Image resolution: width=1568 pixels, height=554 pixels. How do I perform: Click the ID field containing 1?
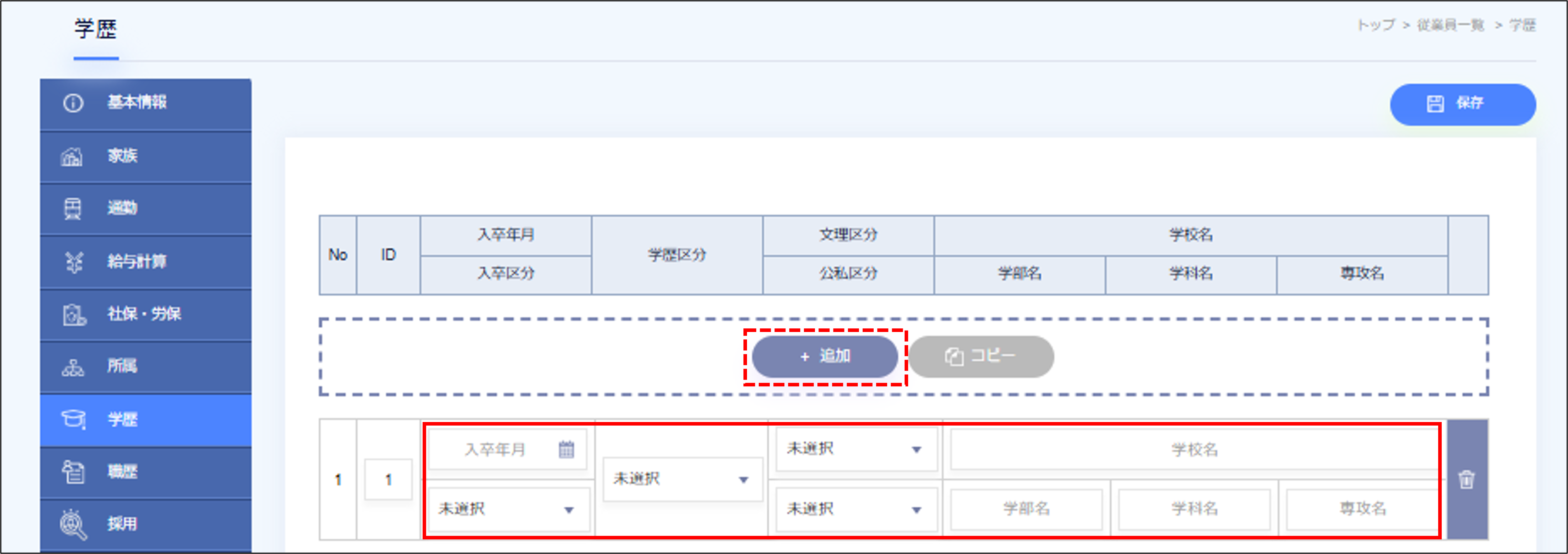pos(388,480)
